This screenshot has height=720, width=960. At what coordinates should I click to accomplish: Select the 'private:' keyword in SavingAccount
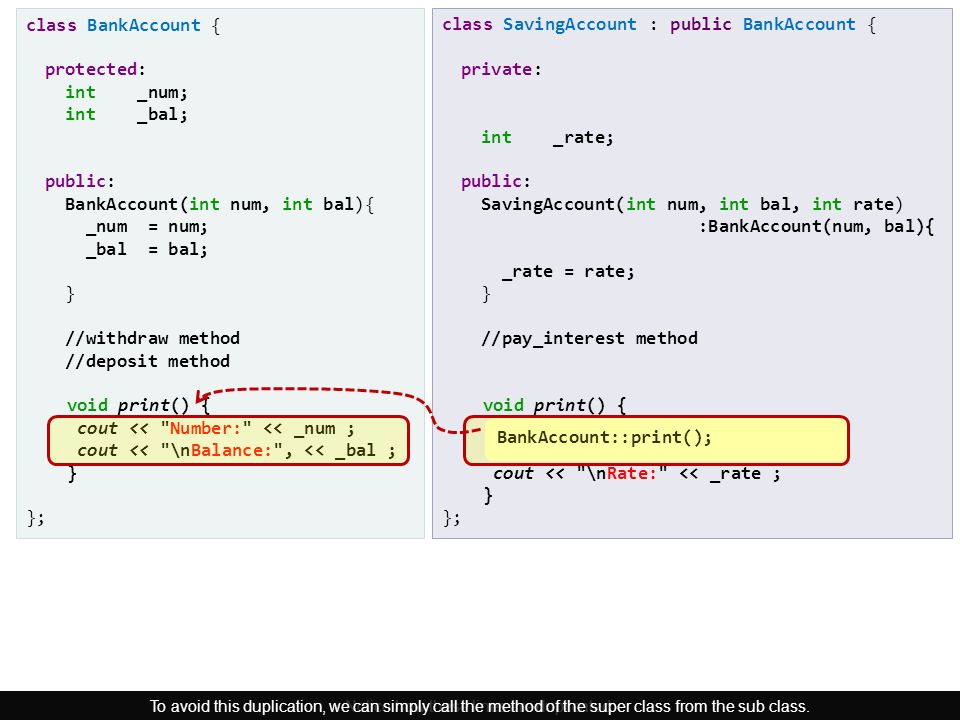(x=501, y=69)
